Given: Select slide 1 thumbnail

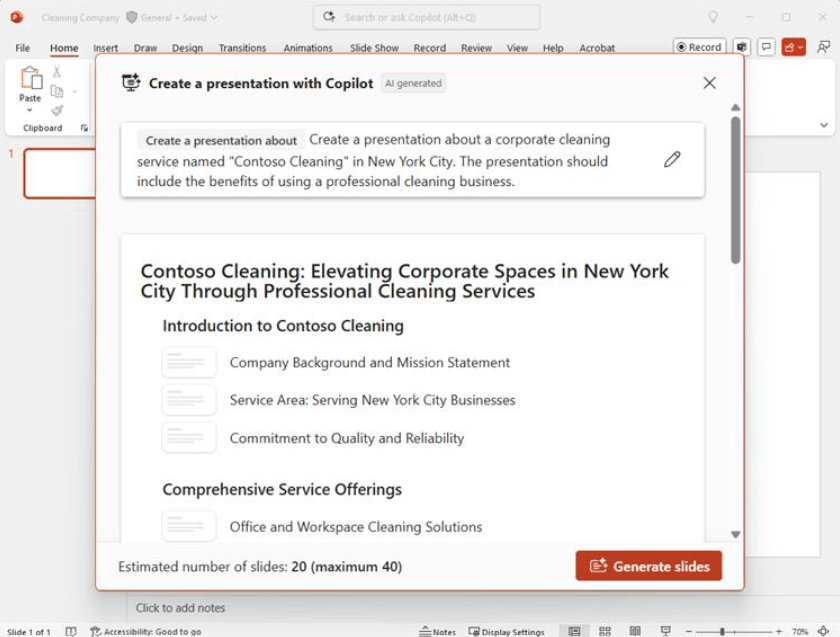Looking at the screenshot, I should [x=60, y=174].
